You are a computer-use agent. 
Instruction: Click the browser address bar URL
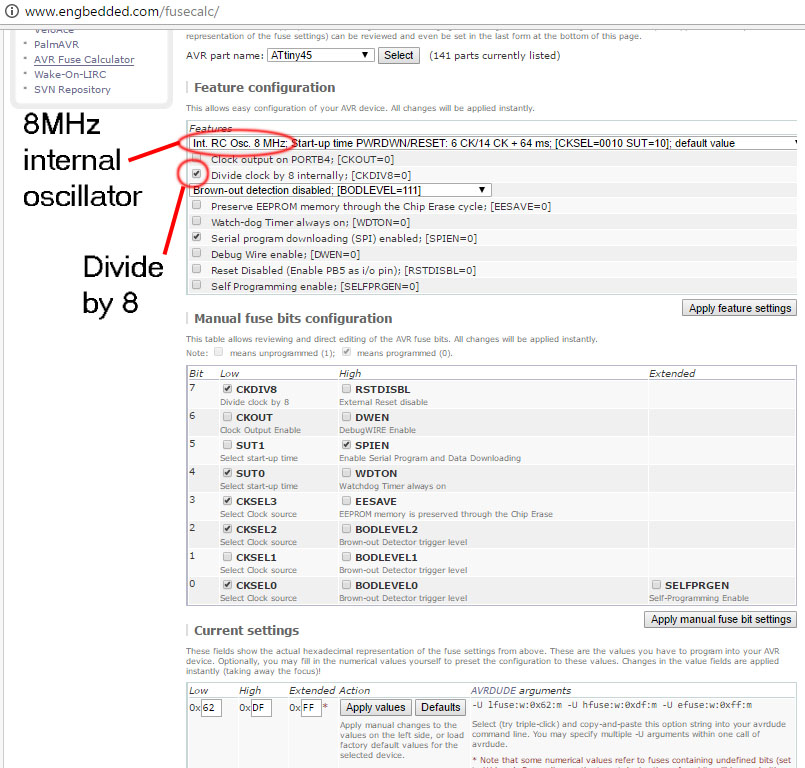(x=122, y=11)
